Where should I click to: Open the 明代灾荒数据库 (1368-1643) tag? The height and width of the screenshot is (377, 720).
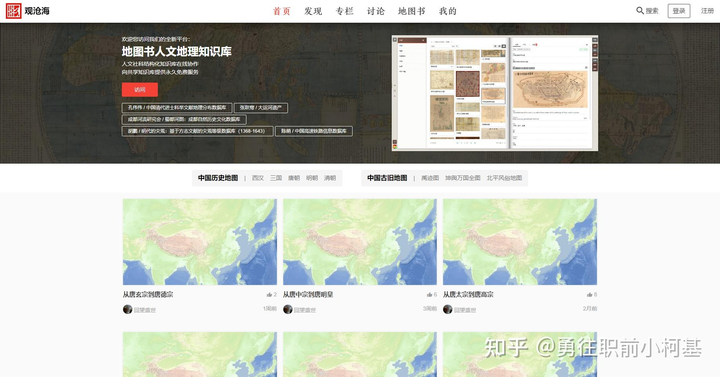pos(197,131)
